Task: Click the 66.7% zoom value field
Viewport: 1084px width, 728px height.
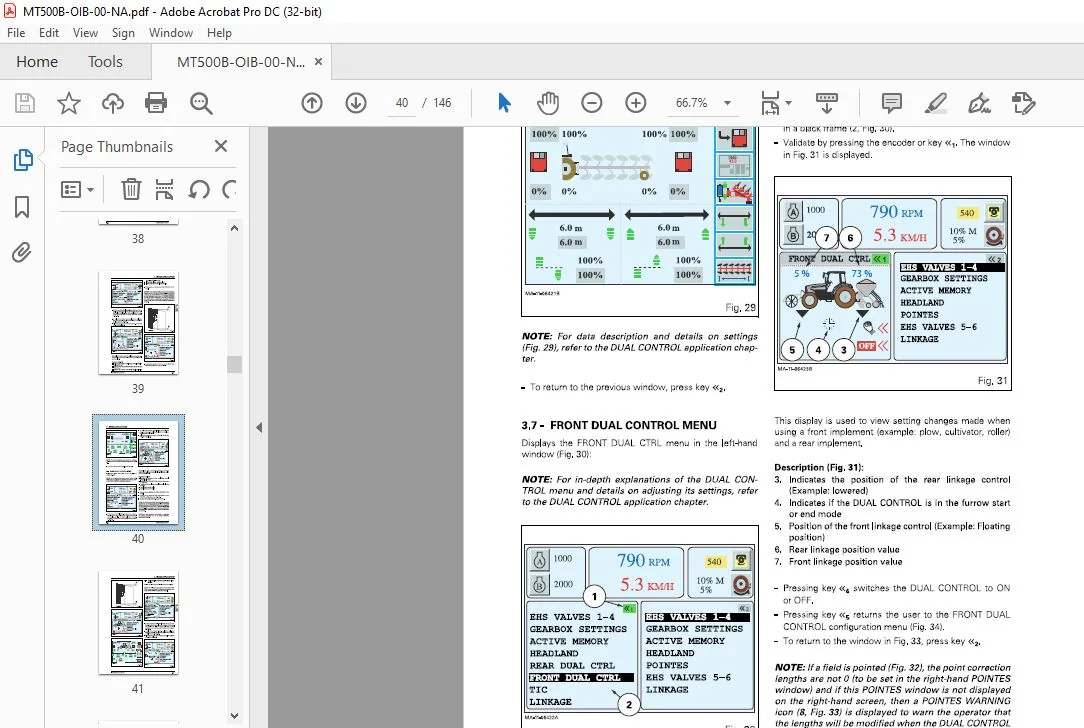Action: (691, 103)
